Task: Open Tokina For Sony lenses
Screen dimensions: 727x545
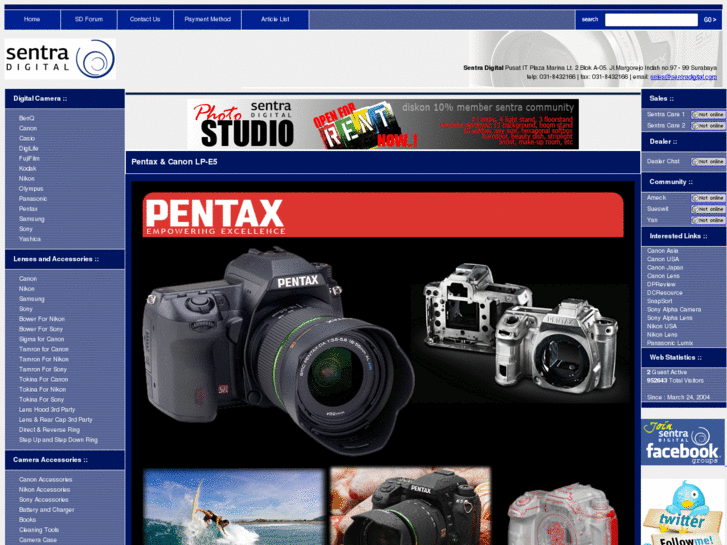Action: [x=41, y=400]
